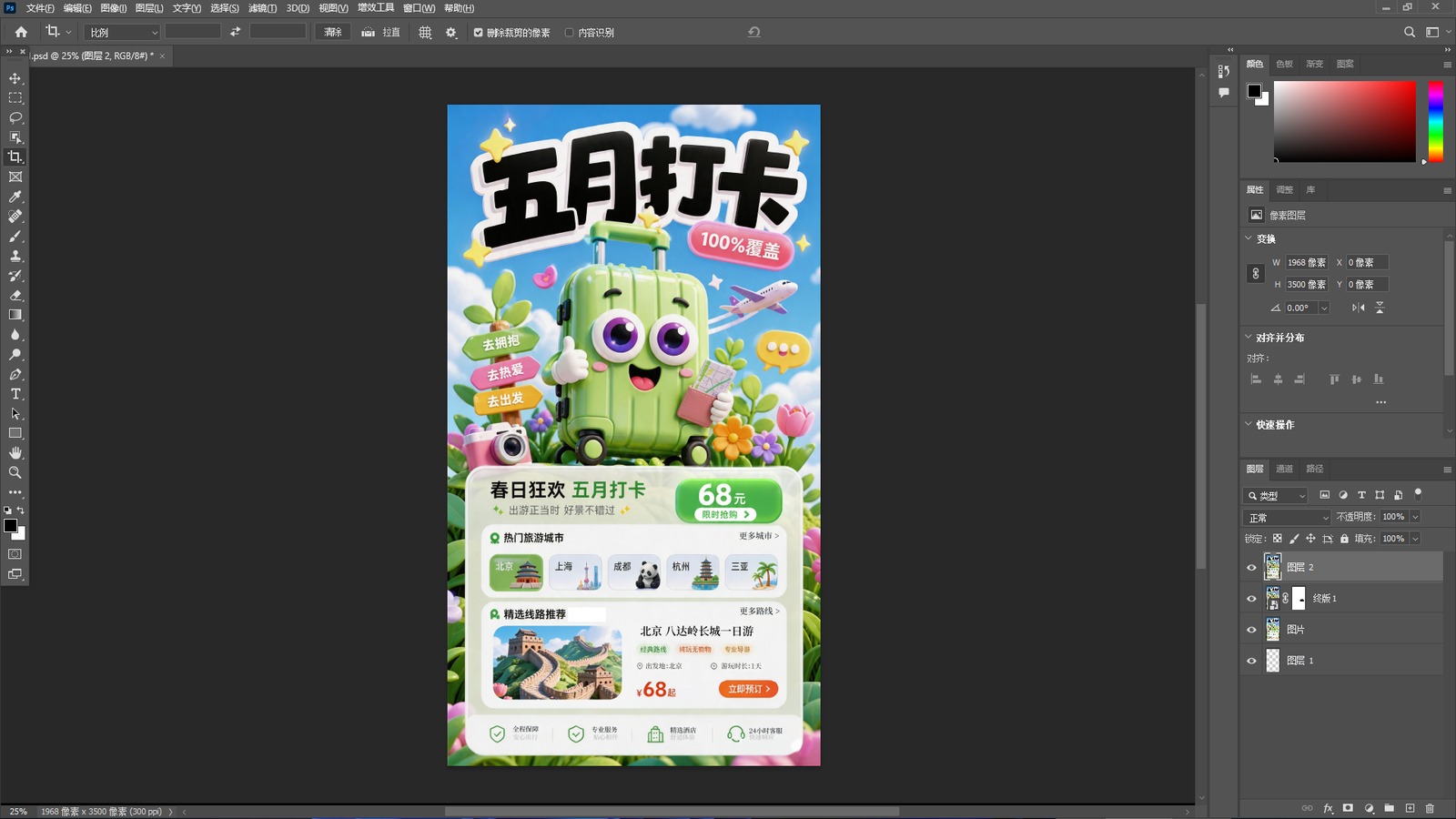Viewport: 1456px width, 819px height.
Task: Add a layer mask
Action: [1348, 808]
